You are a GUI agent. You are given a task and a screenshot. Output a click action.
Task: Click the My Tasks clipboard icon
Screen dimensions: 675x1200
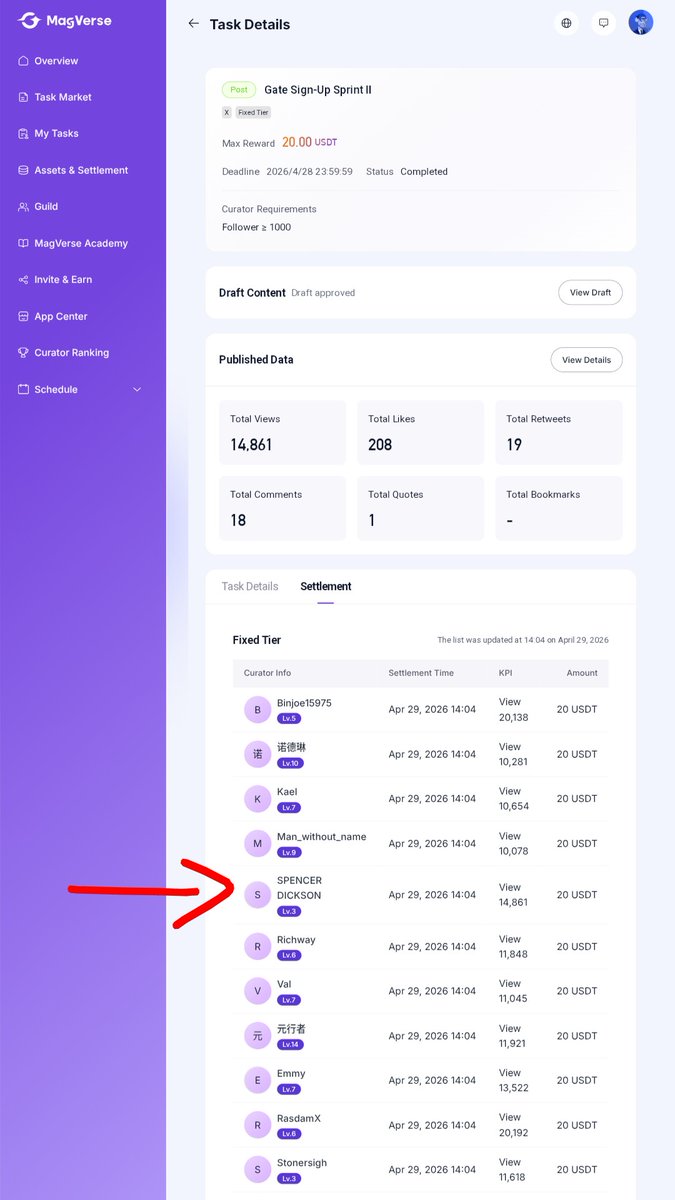[x=24, y=133]
